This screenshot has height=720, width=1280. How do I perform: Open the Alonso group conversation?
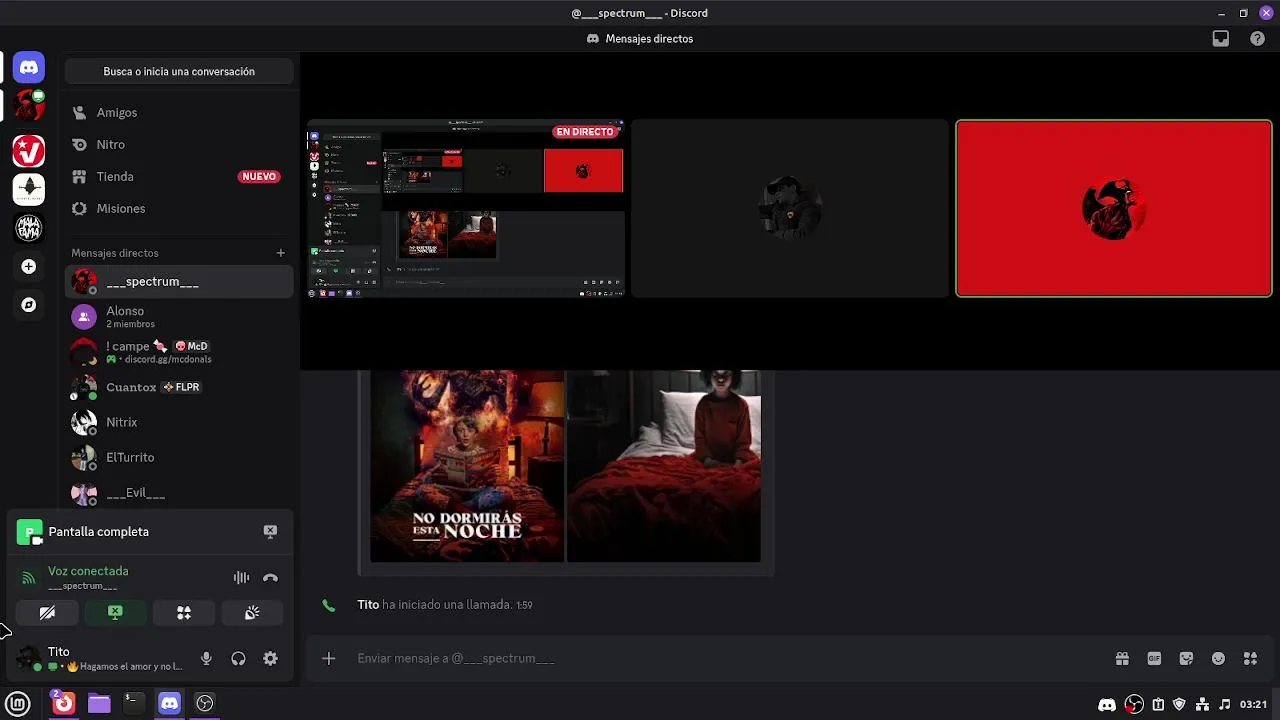[179, 317]
